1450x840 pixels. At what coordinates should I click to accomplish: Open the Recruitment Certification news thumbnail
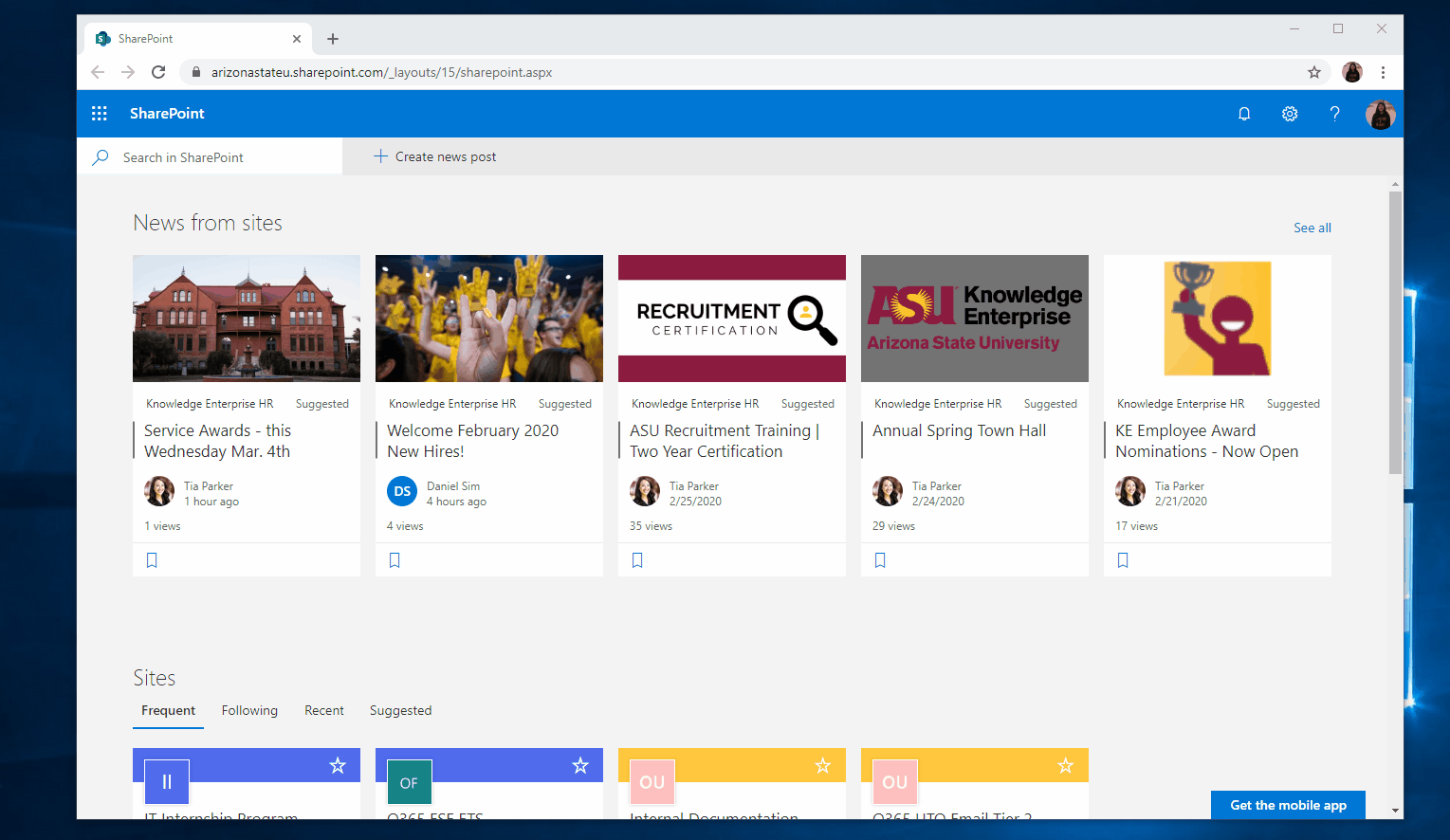tap(731, 319)
